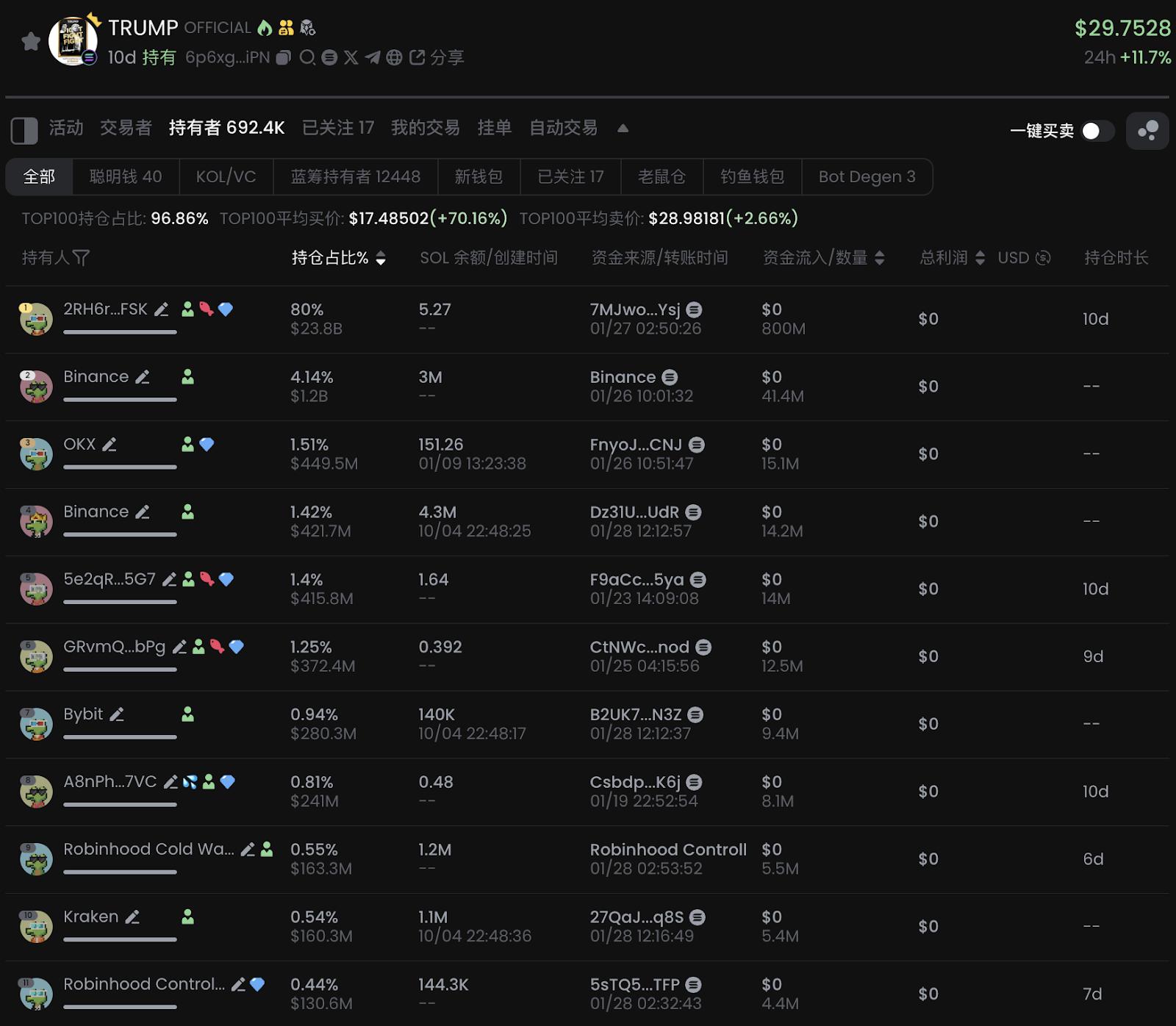Open the Solana explorer icon in the header

point(329,57)
